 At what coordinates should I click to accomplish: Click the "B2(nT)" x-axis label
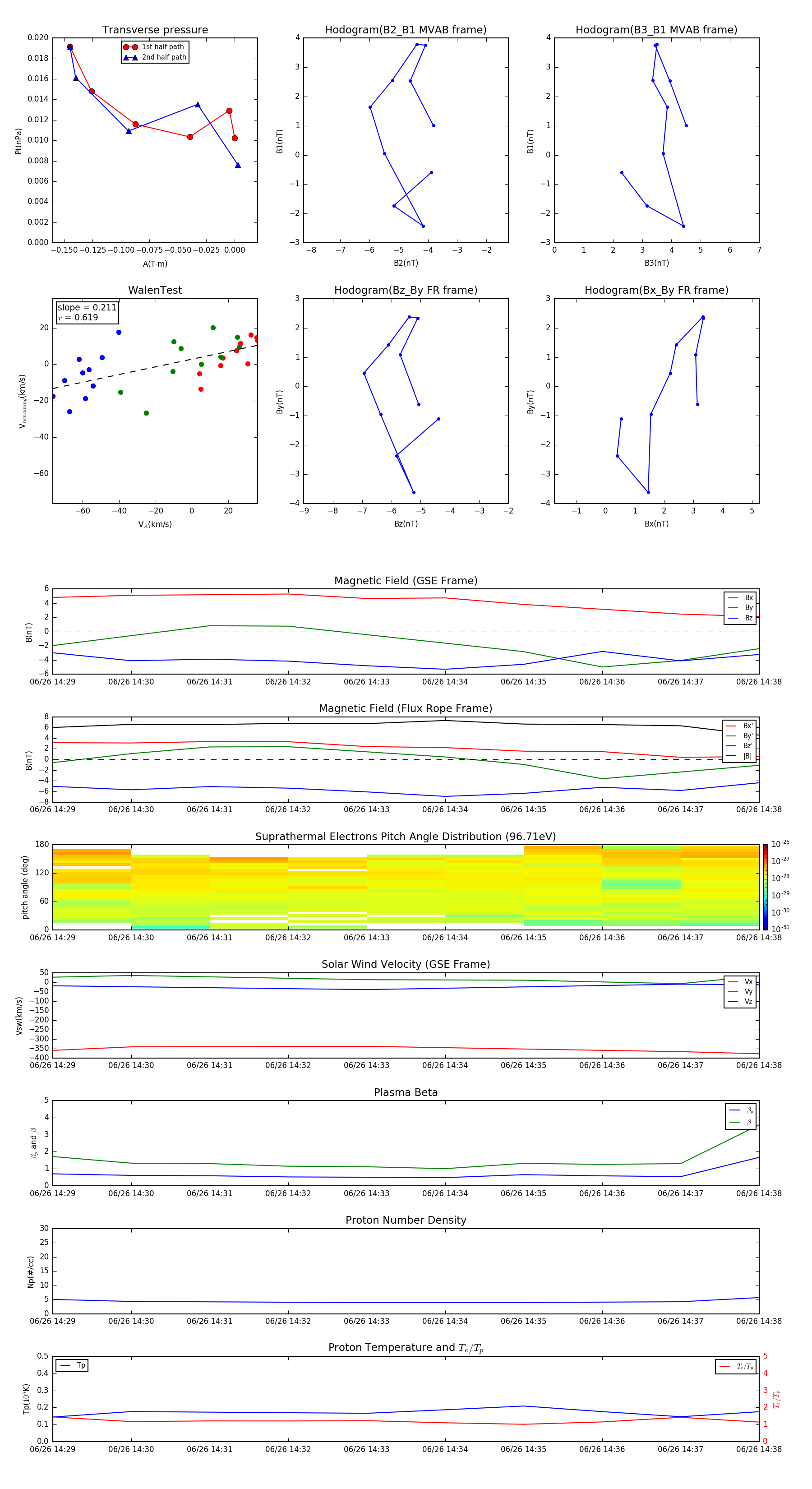(x=406, y=263)
